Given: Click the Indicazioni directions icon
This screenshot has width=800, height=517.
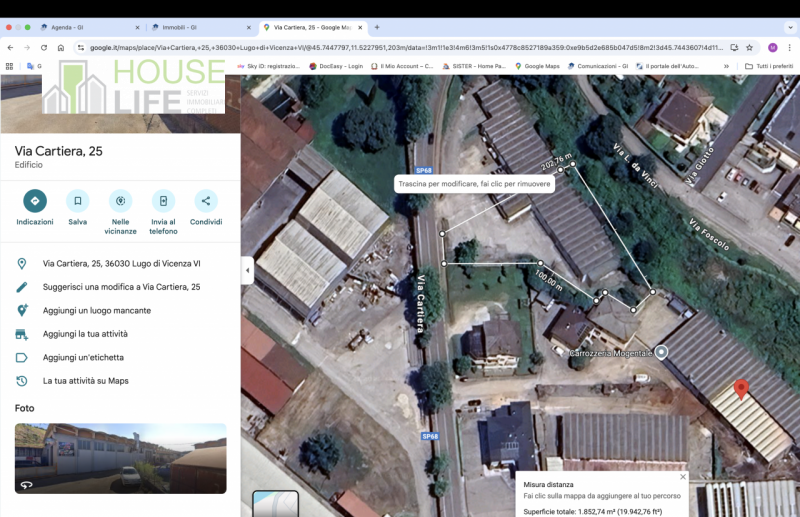Looking at the screenshot, I should [x=35, y=200].
